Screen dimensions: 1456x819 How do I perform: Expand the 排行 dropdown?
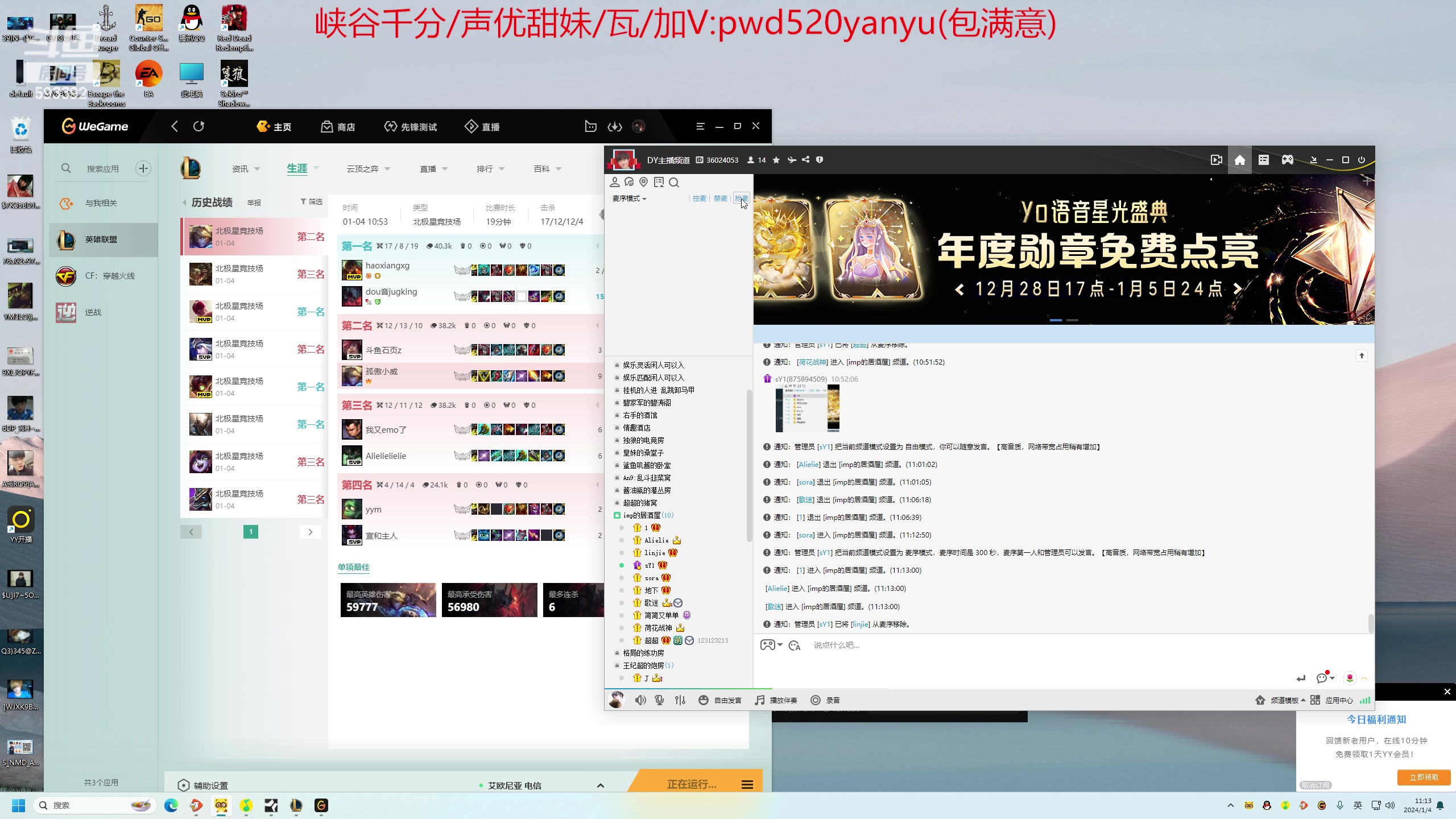[x=490, y=169]
